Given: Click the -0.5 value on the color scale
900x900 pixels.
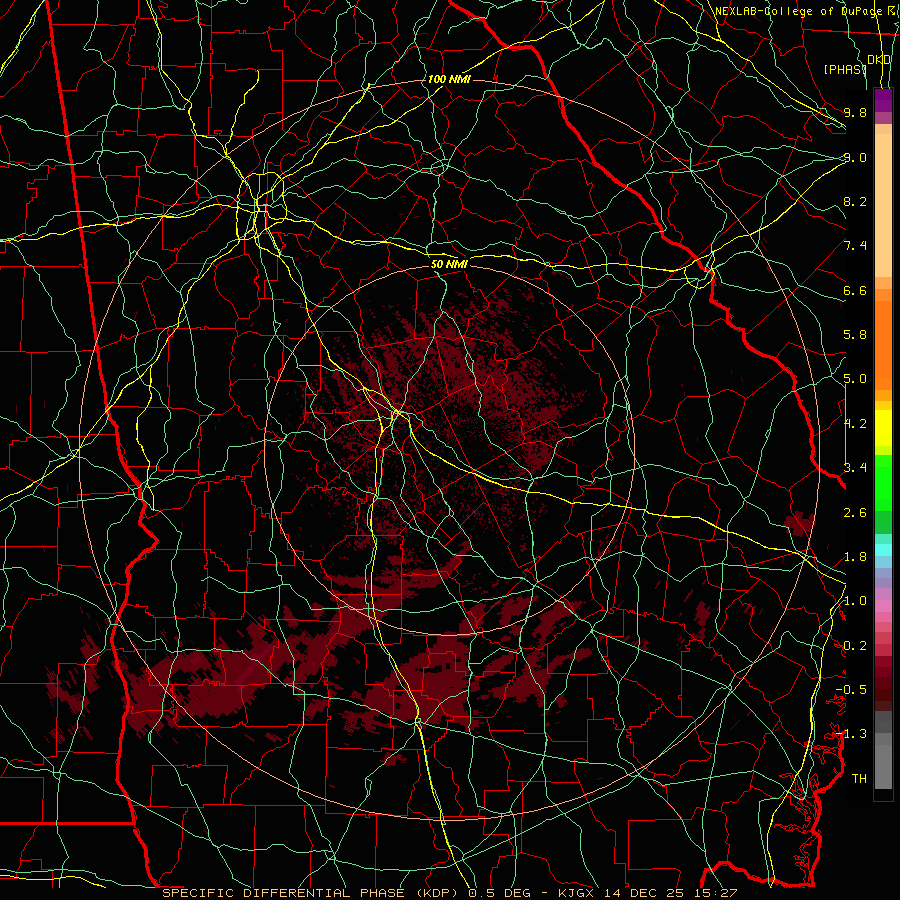Looking at the screenshot, I should [x=851, y=690].
